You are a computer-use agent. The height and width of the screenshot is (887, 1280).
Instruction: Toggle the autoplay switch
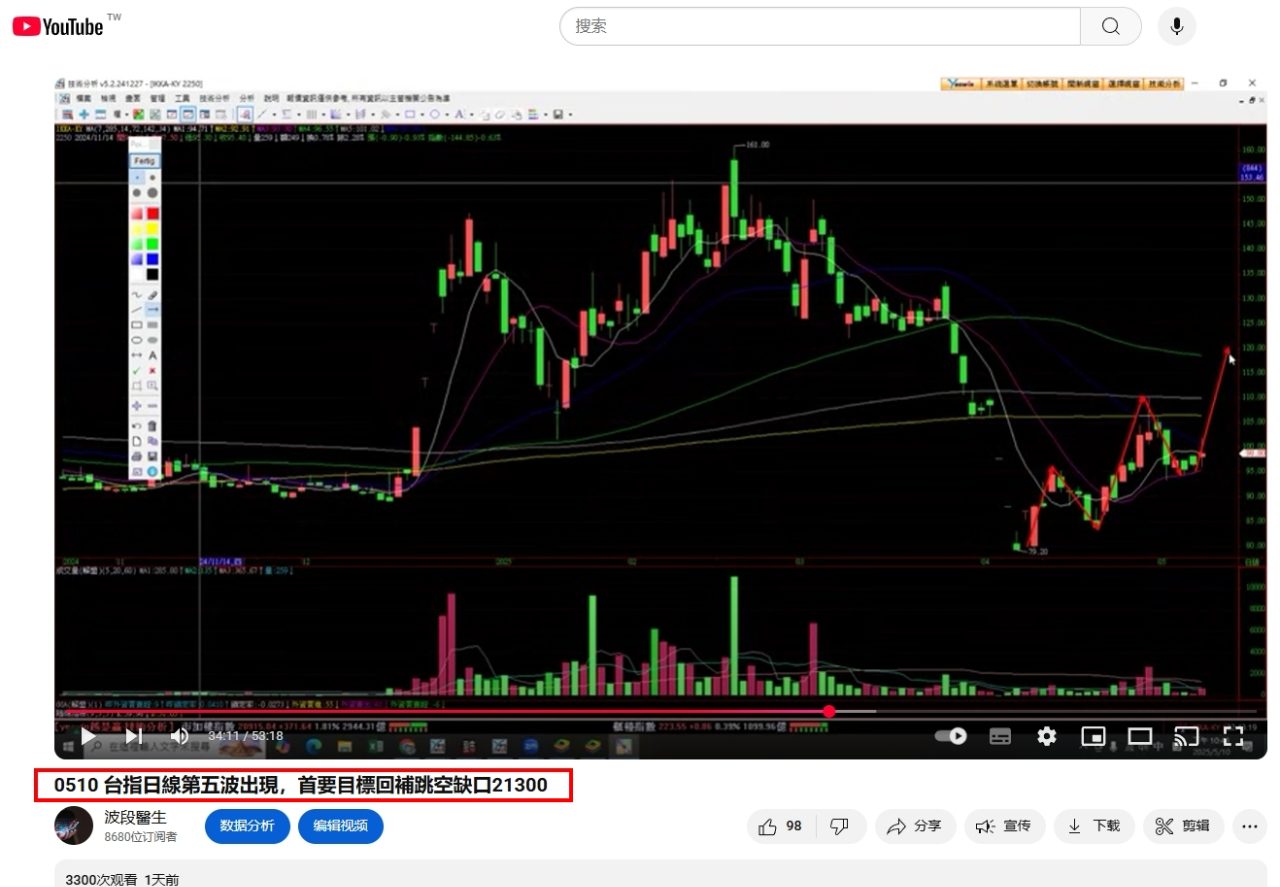click(951, 736)
